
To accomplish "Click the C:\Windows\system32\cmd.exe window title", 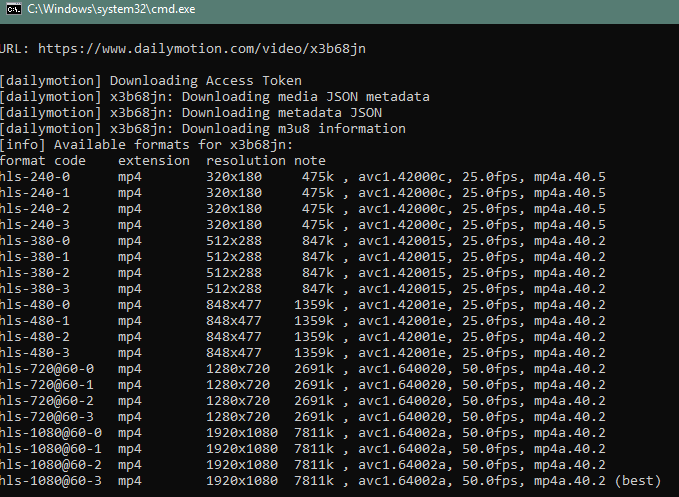I will click(111, 9).
